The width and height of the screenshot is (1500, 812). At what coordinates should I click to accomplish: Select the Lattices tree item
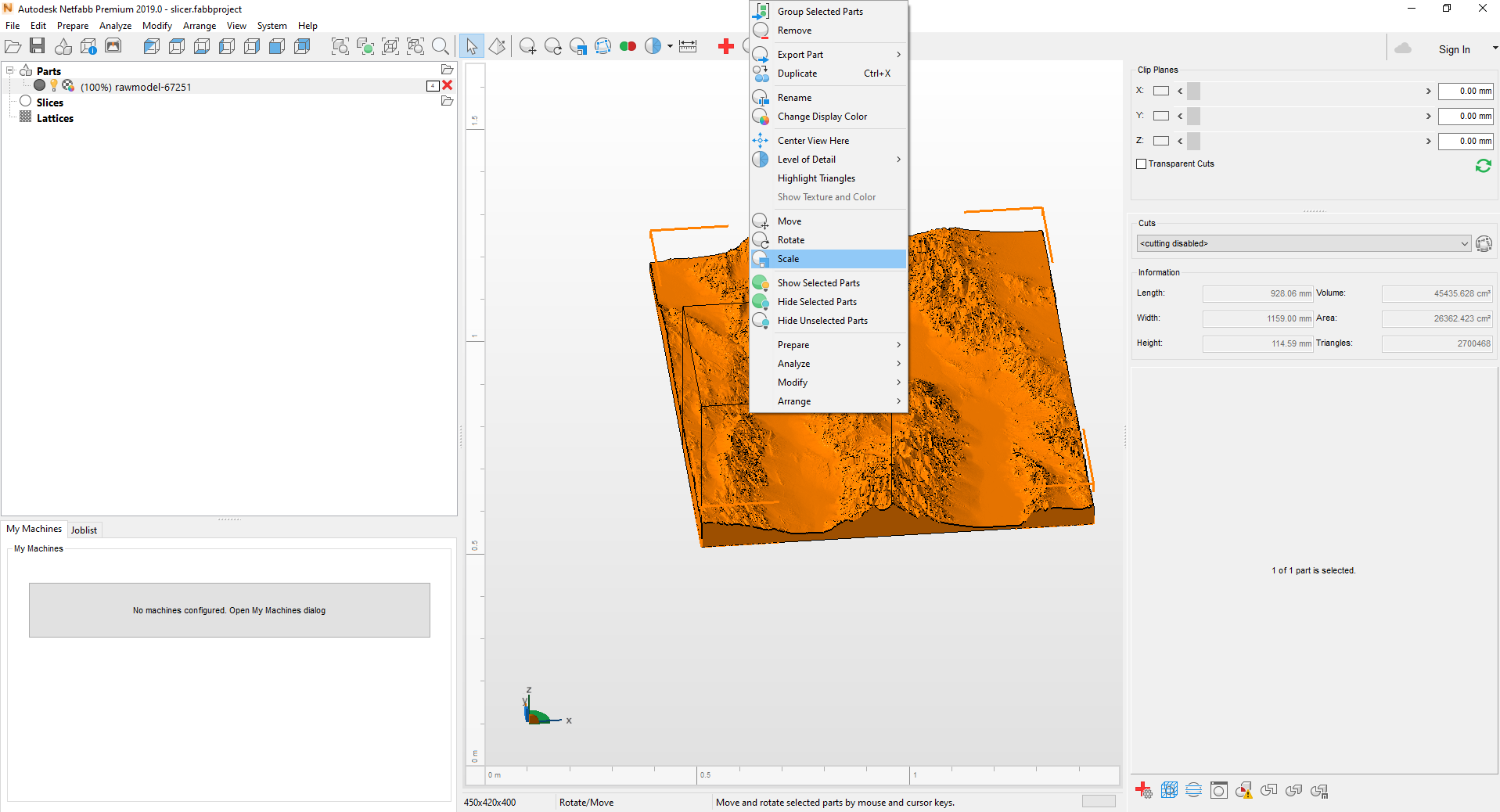[x=55, y=118]
